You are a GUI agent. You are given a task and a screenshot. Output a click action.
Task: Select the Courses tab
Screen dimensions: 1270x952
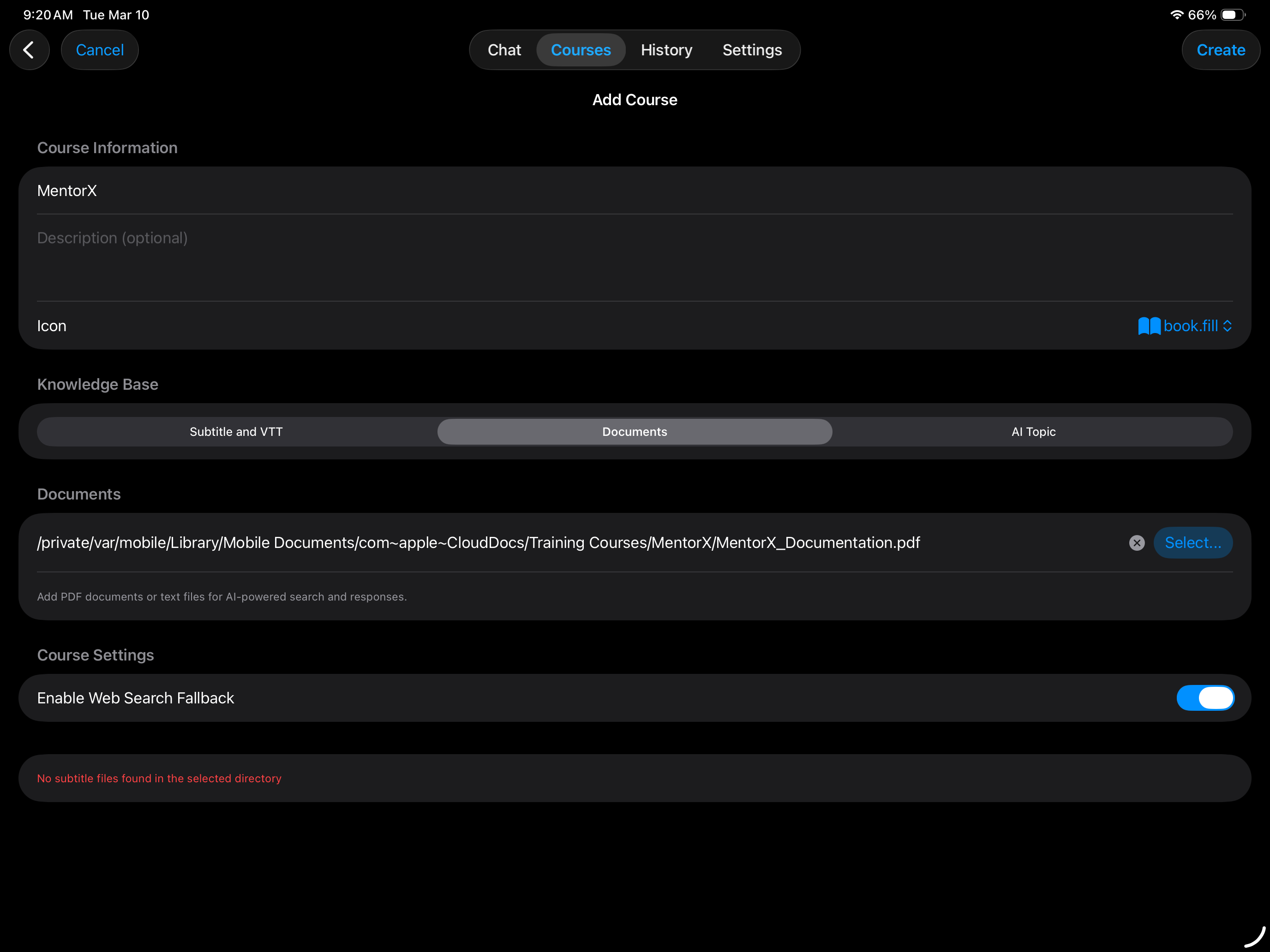(581, 50)
